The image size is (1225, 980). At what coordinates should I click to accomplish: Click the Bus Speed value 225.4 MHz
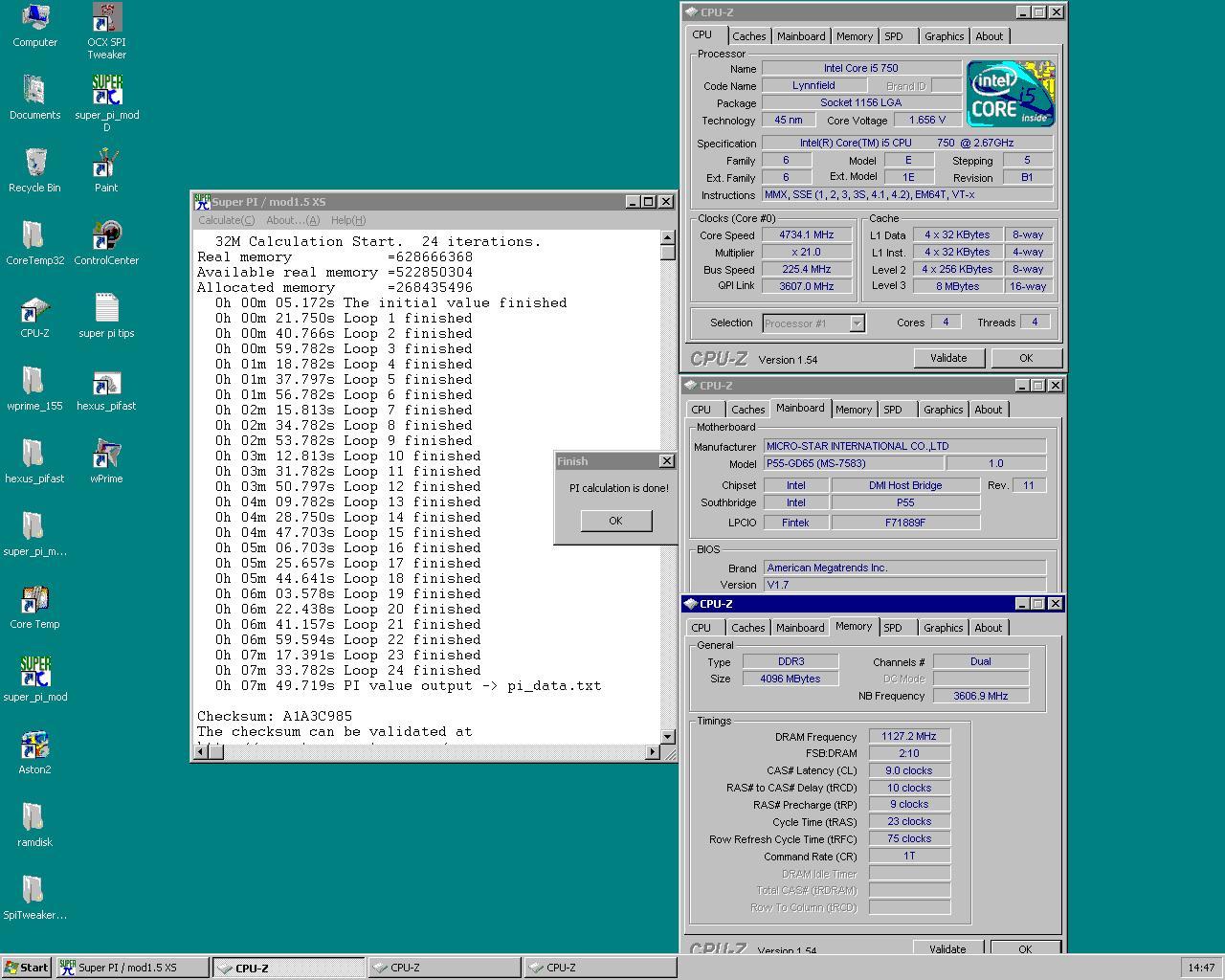point(806,269)
